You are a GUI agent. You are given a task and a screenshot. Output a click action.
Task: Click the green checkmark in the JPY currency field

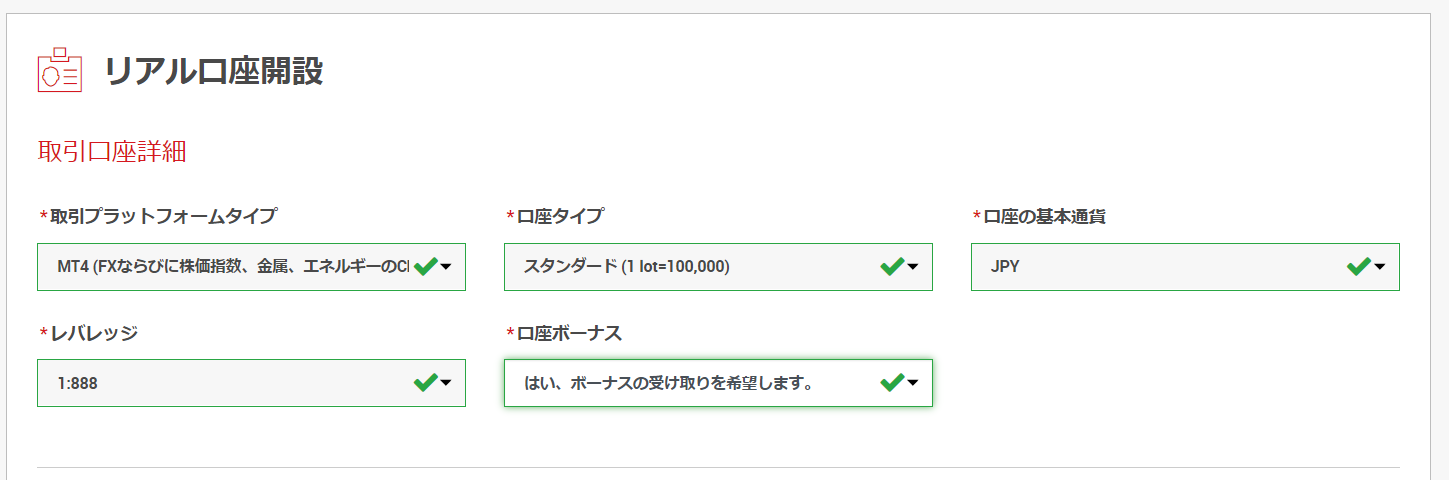(x=1359, y=266)
